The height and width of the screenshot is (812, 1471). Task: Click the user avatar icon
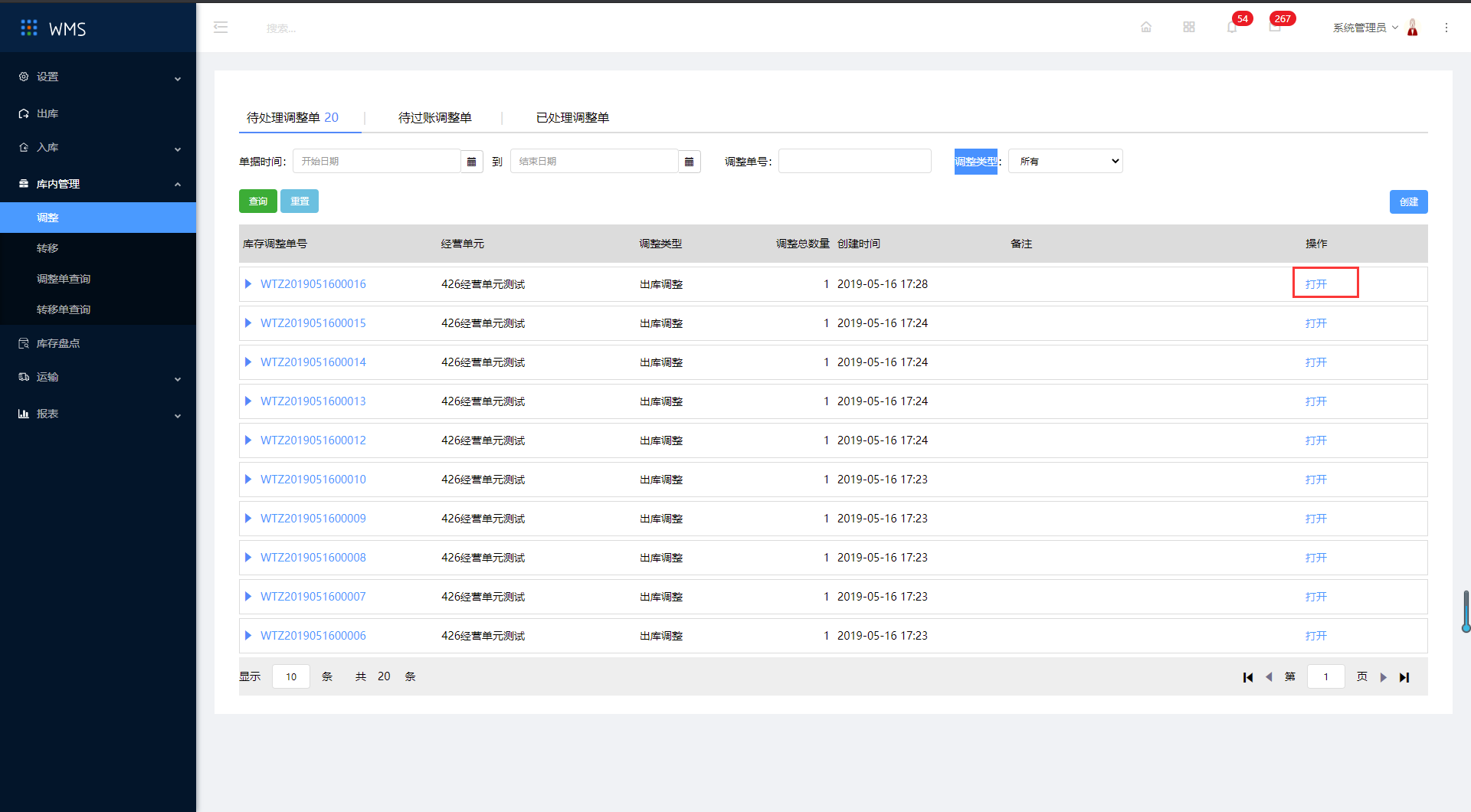(1413, 27)
